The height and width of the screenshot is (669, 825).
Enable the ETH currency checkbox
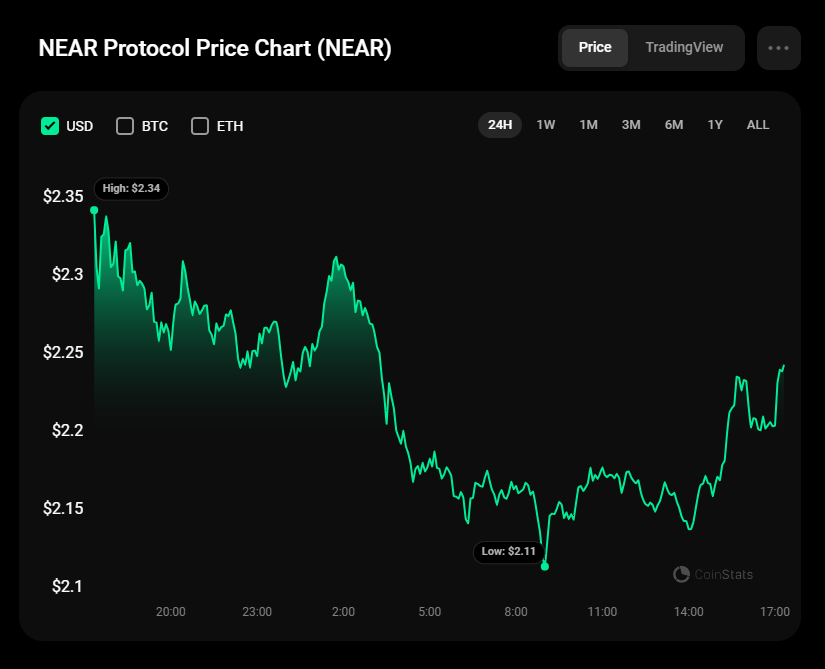click(200, 126)
